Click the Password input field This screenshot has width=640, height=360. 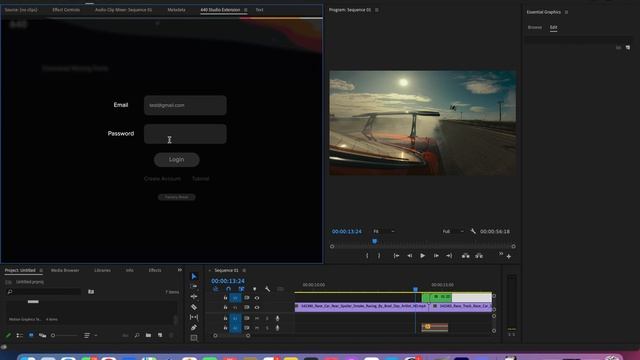point(185,134)
